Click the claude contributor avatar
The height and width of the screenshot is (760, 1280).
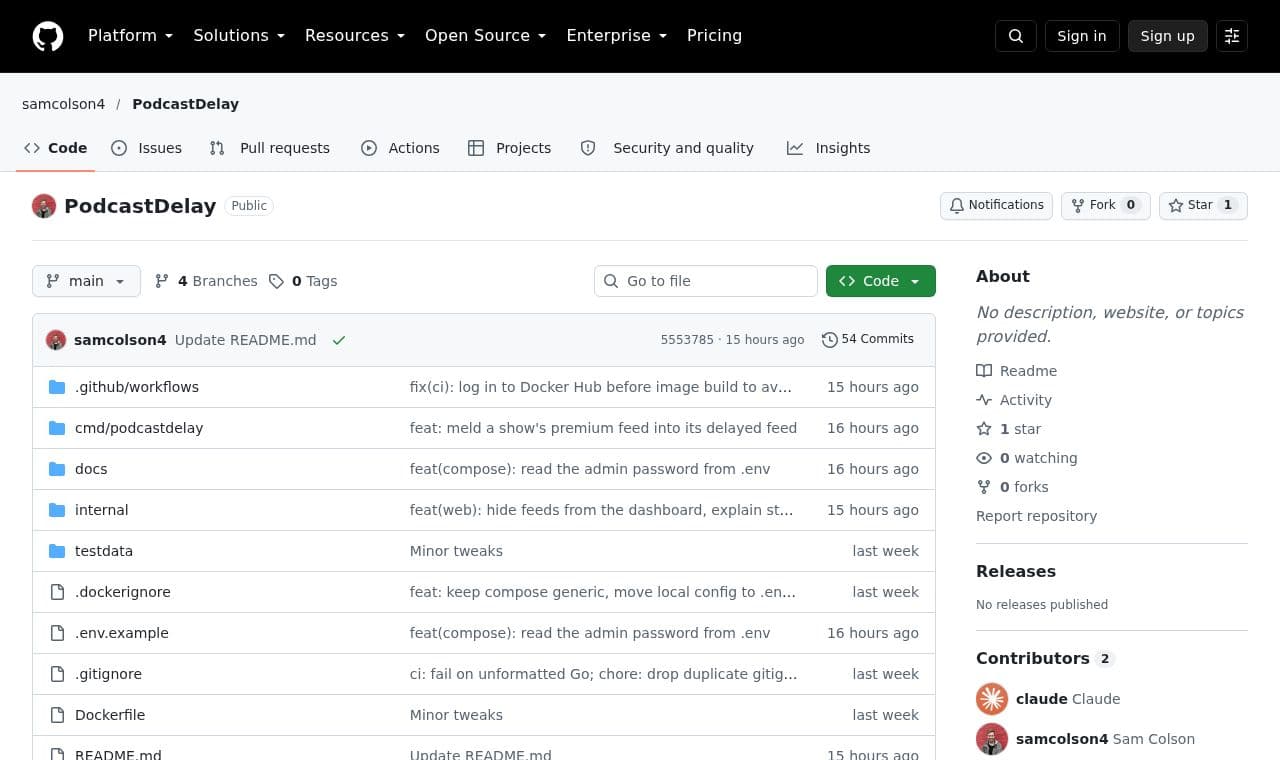click(992, 699)
